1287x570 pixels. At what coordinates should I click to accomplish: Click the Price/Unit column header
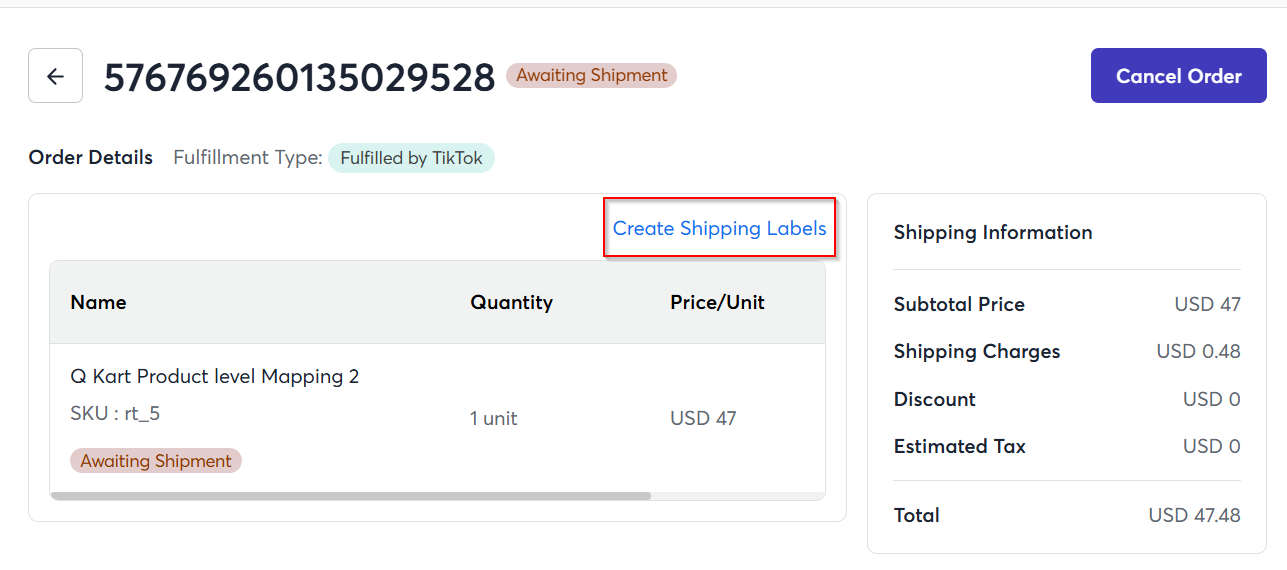[x=717, y=302]
